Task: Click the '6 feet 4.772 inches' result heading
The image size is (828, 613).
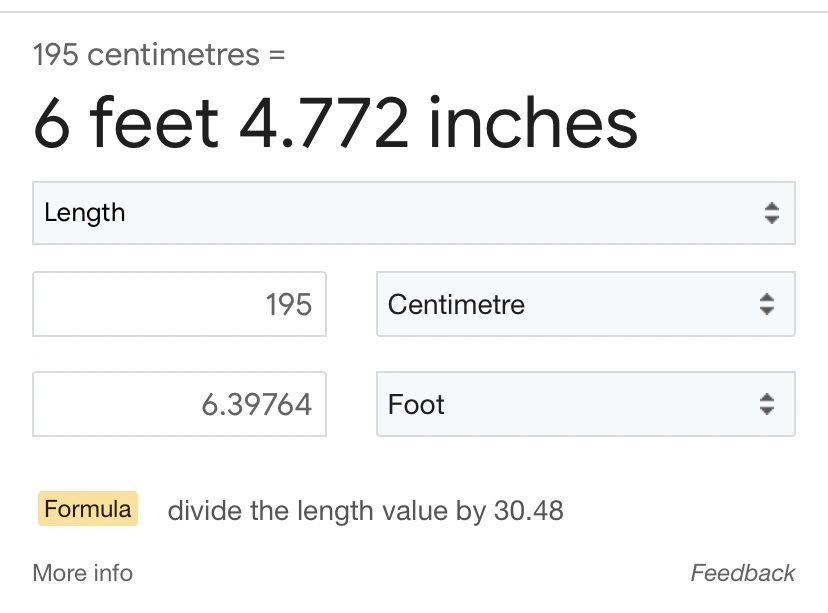Action: pyautogui.click(x=335, y=124)
